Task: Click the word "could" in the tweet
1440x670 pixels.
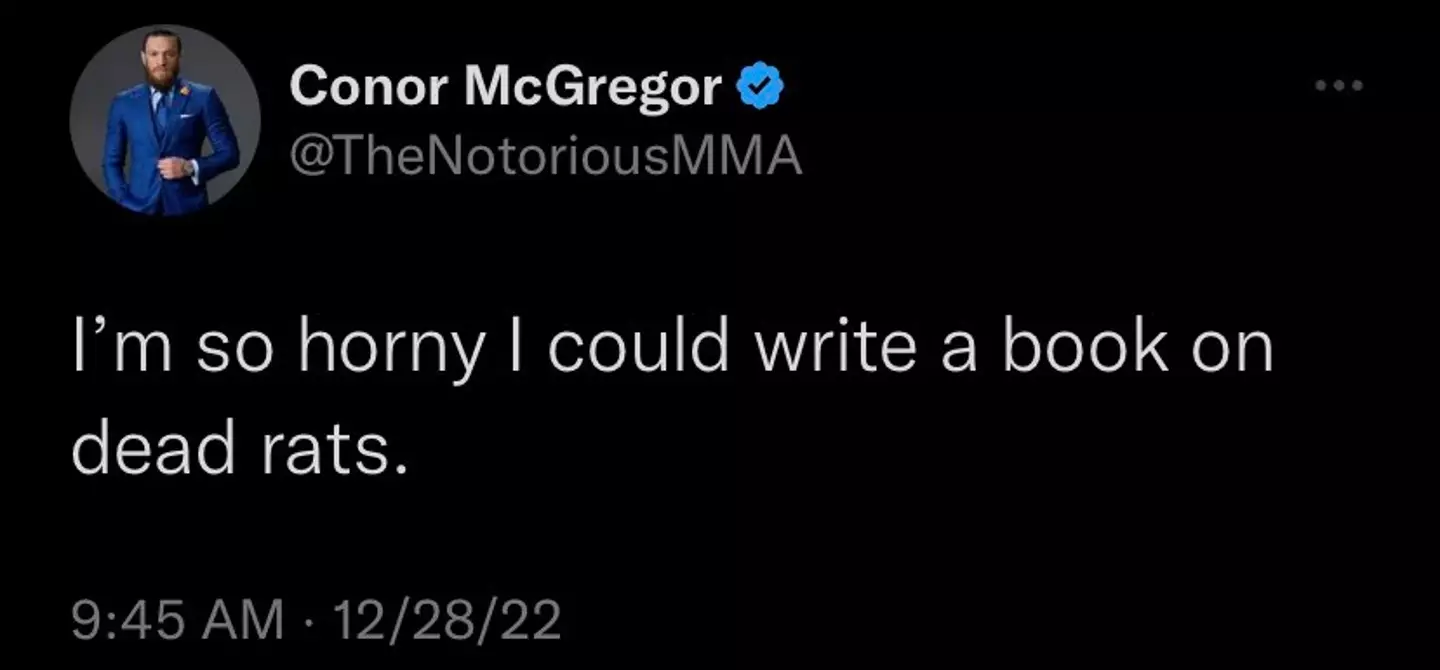Action: pos(638,347)
